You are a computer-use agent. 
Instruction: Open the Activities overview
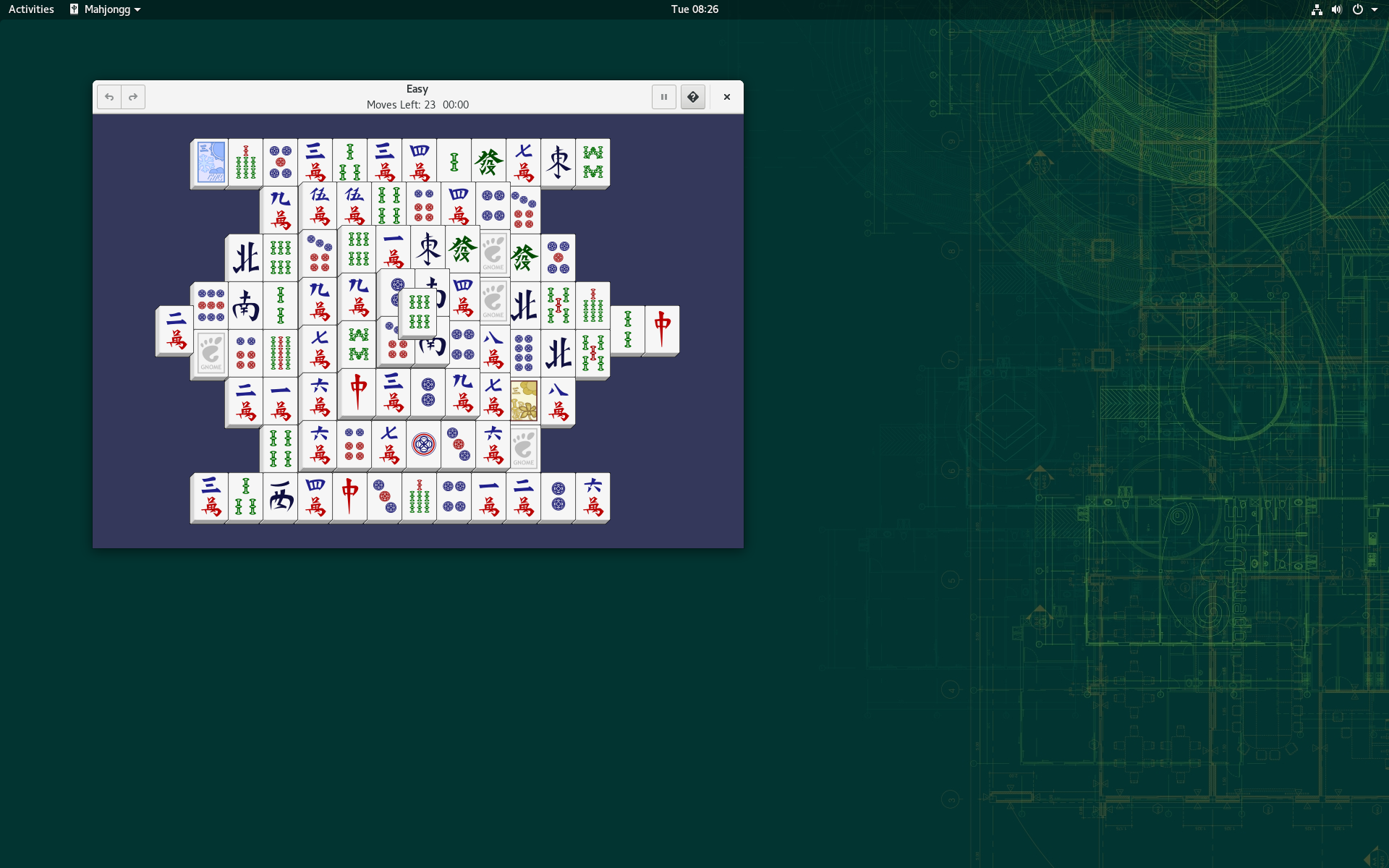coord(31,9)
